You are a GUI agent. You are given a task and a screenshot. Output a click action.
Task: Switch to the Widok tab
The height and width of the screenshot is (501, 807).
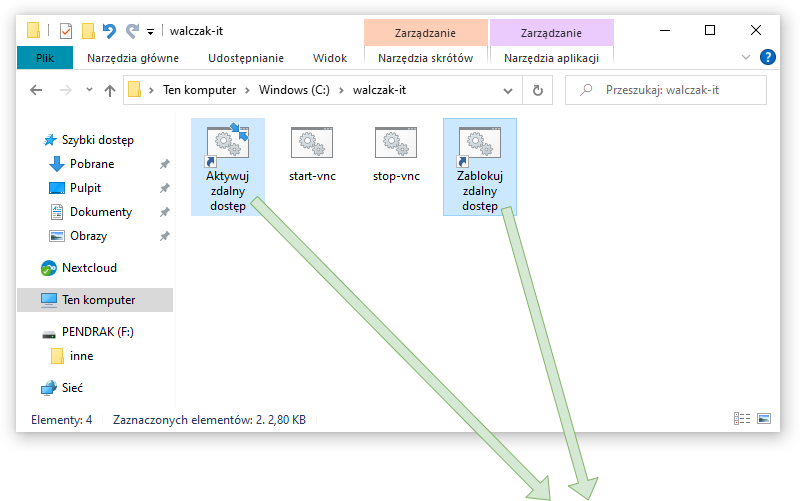pos(330,58)
